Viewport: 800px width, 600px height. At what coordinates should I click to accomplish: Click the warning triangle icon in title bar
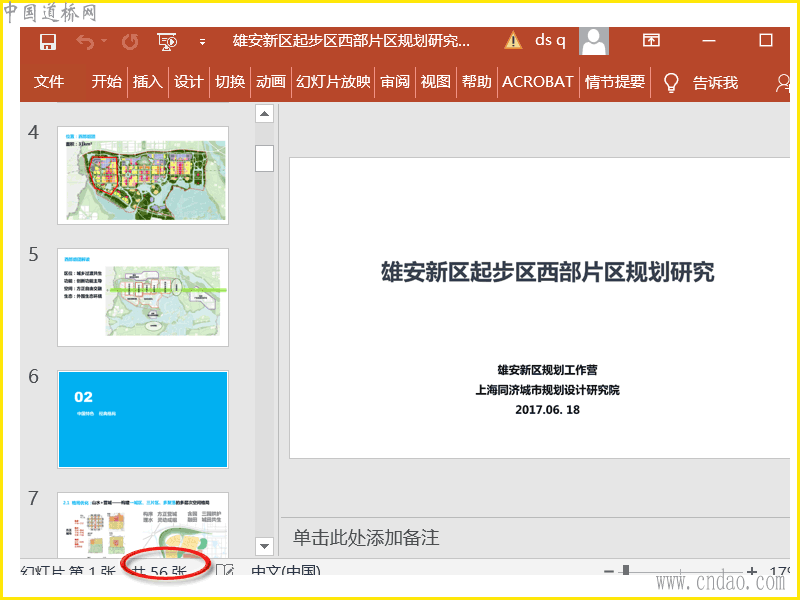pos(513,41)
